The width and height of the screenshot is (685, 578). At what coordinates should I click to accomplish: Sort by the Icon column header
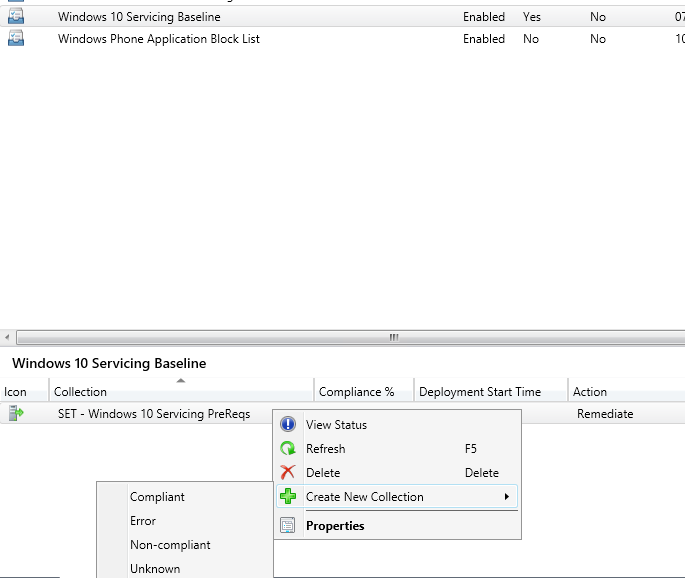24,390
